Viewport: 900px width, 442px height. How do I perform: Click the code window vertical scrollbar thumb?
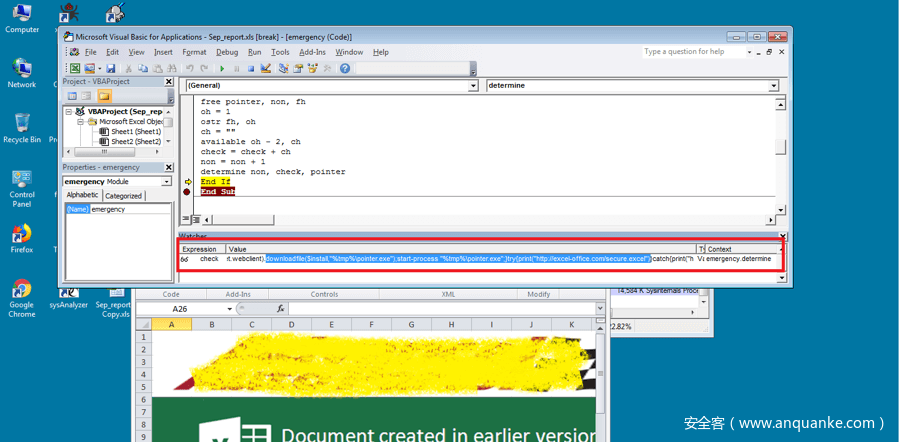(781, 147)
